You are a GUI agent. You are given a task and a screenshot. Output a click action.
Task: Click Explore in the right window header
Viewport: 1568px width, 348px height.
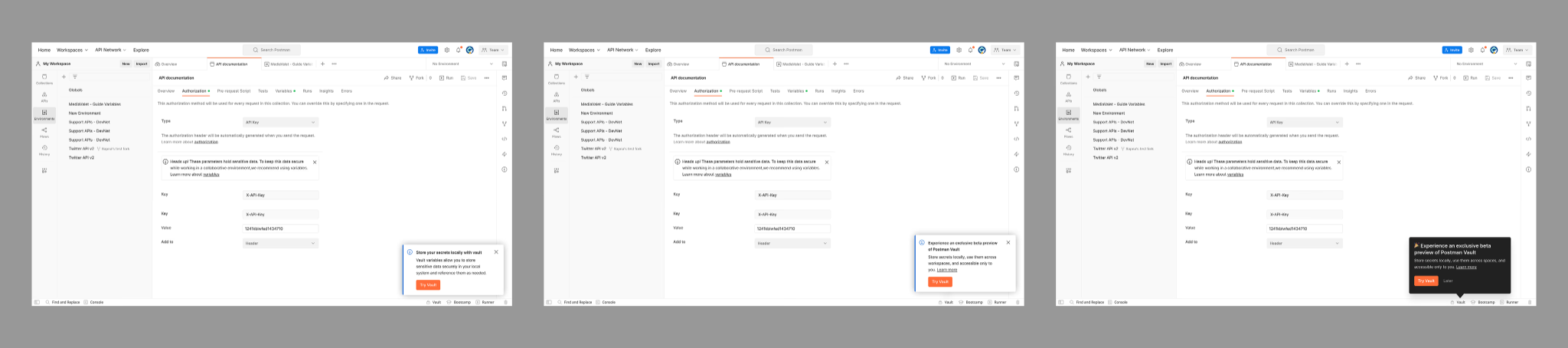(x=1165, y=50)
